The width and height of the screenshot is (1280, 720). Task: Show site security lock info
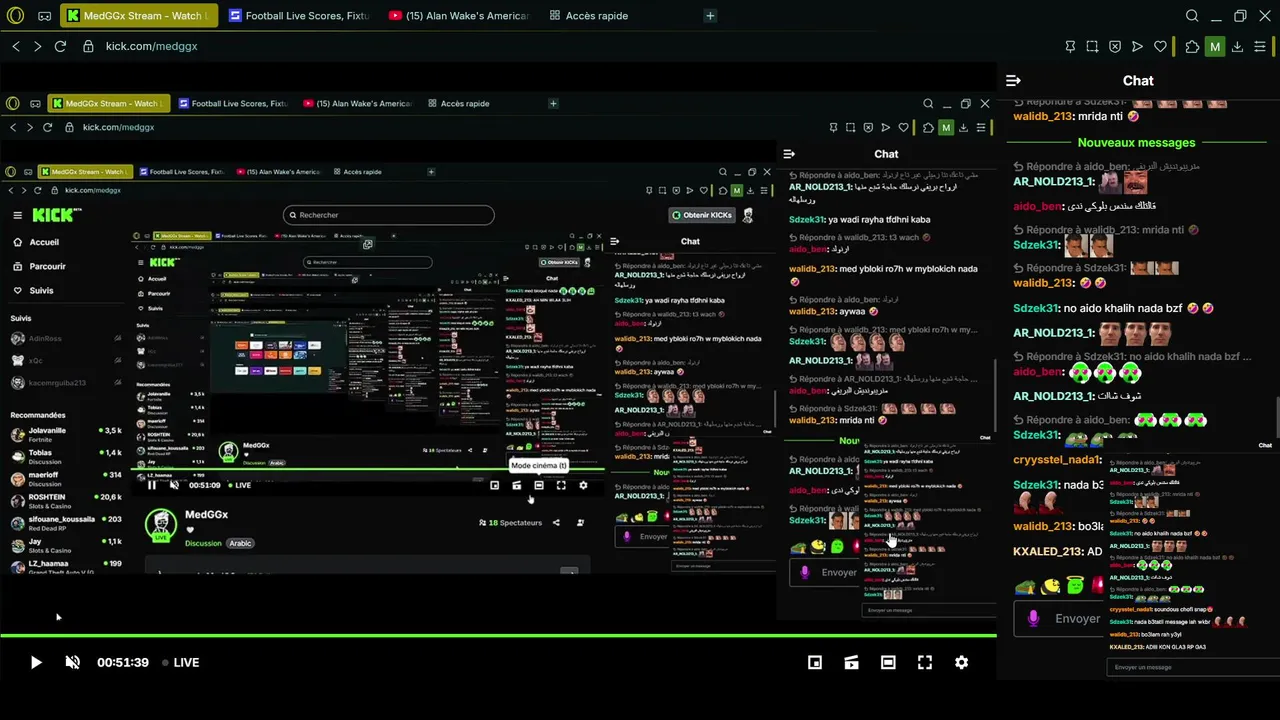(x=88, y=46)
